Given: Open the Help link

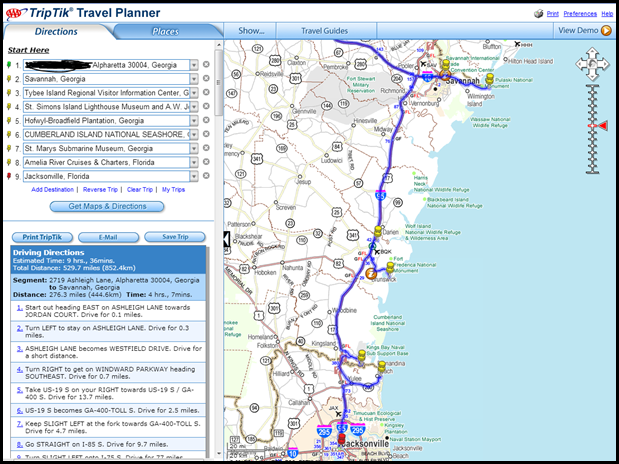Looking at the screenshot, I should (607, 14).
